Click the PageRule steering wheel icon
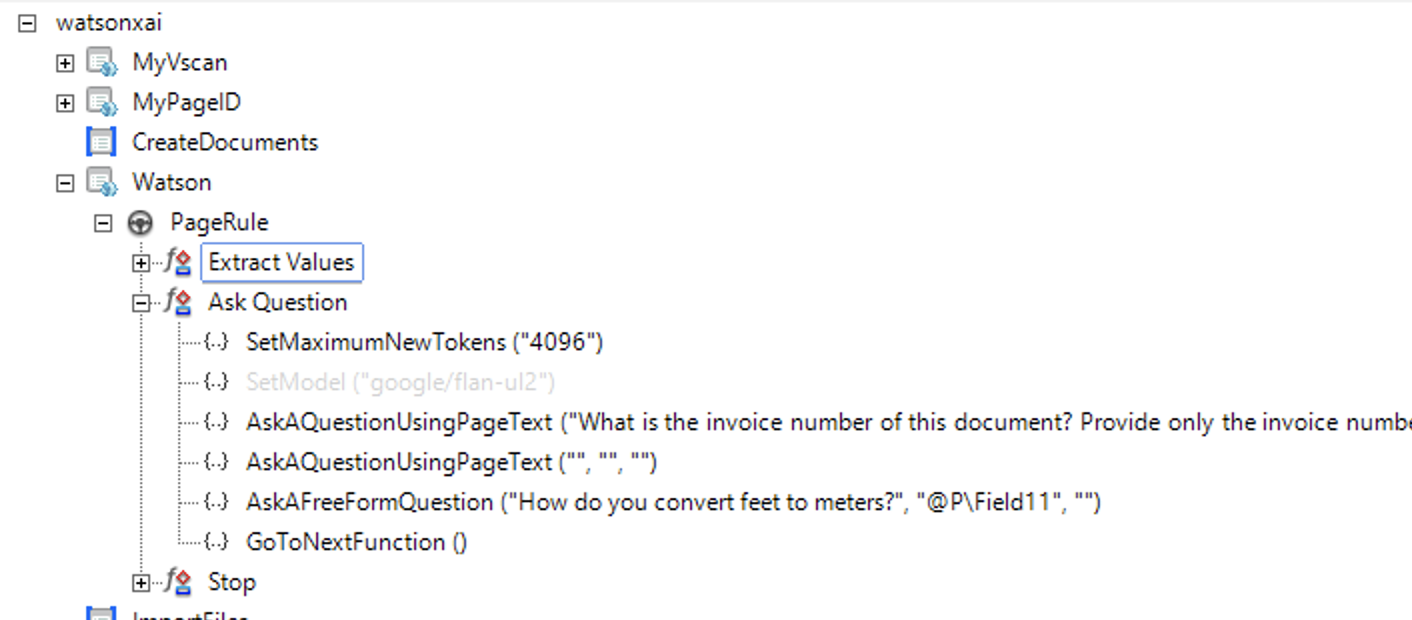This screenshot has height=620, width=1412. (x=141, y=223)
